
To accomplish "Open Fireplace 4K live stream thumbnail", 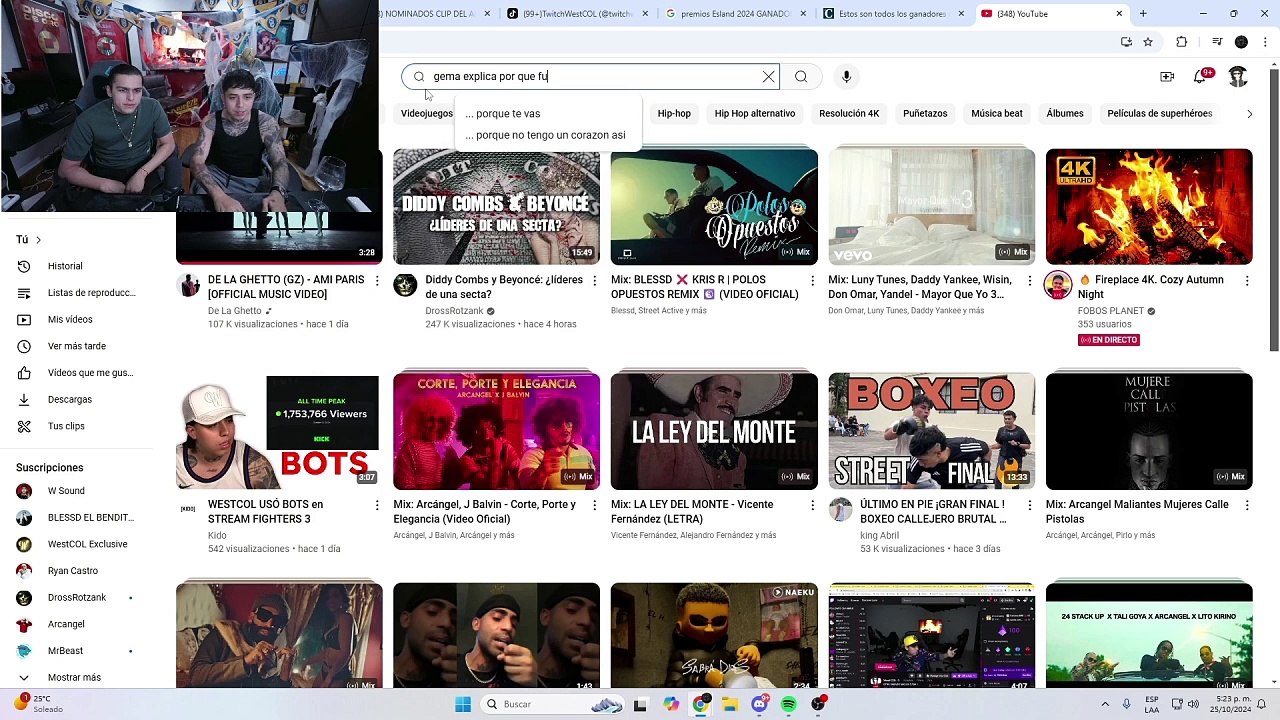I will click(1149, 206).
